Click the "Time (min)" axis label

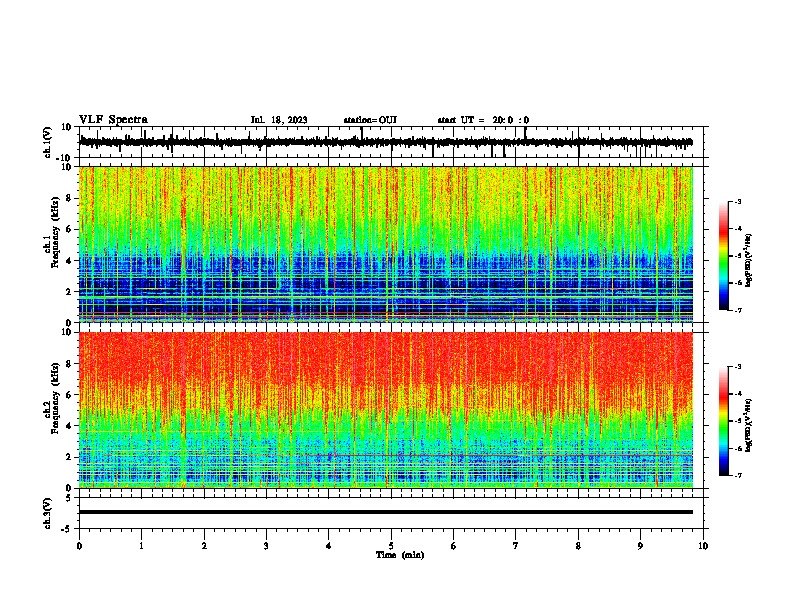pos(400,555)
